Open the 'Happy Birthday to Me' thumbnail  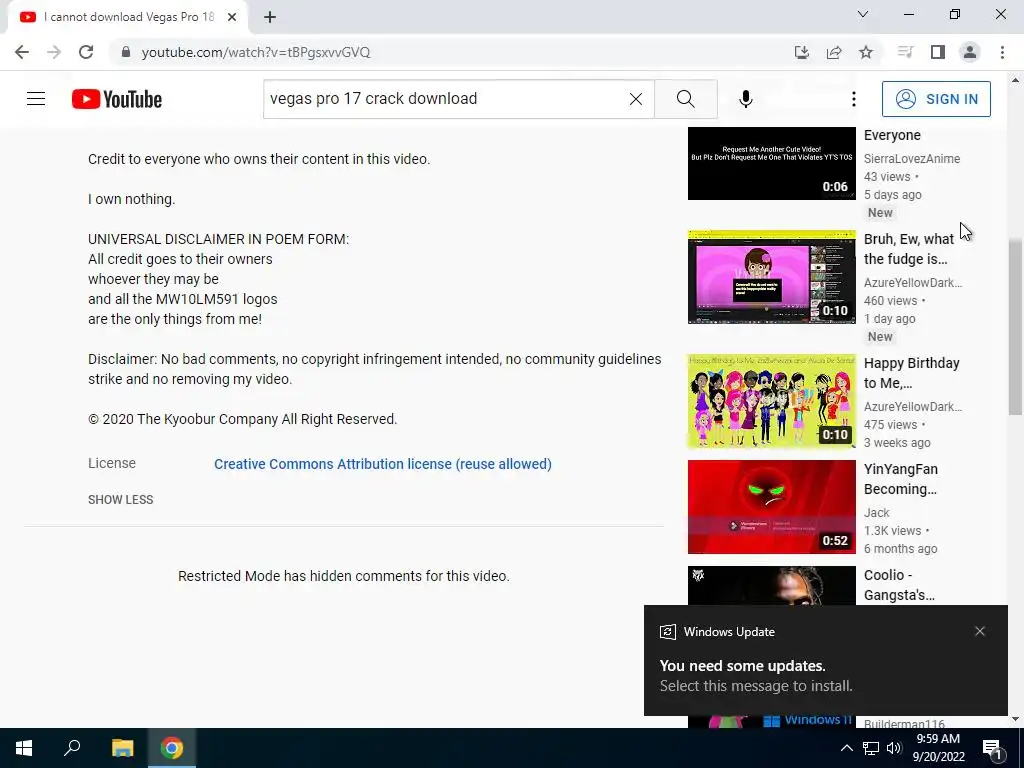(771, 401)
